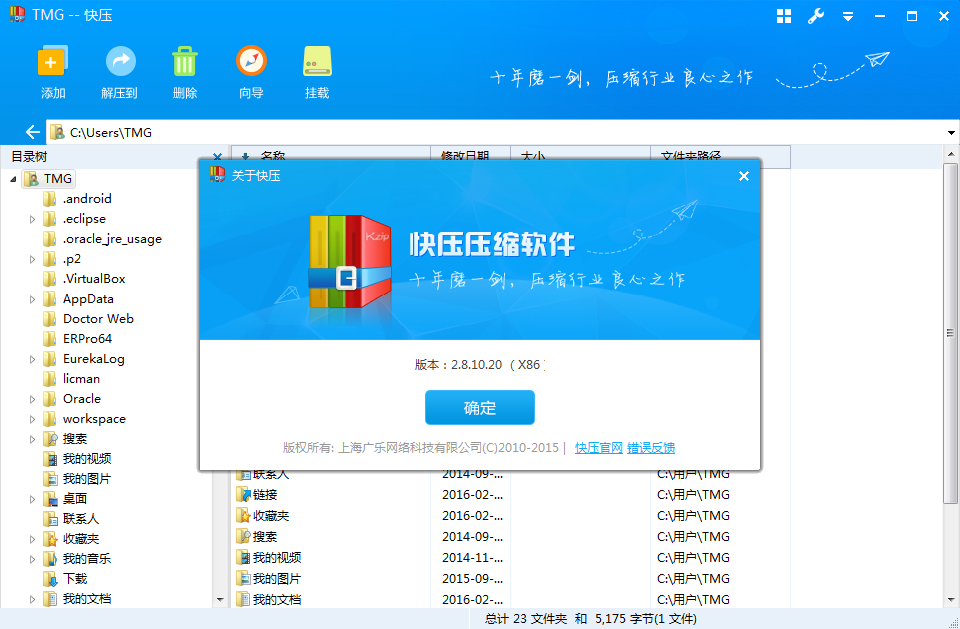Close the 关于快压 dialog
This screenshot has height=629, width=960.
tap(743, 175)
